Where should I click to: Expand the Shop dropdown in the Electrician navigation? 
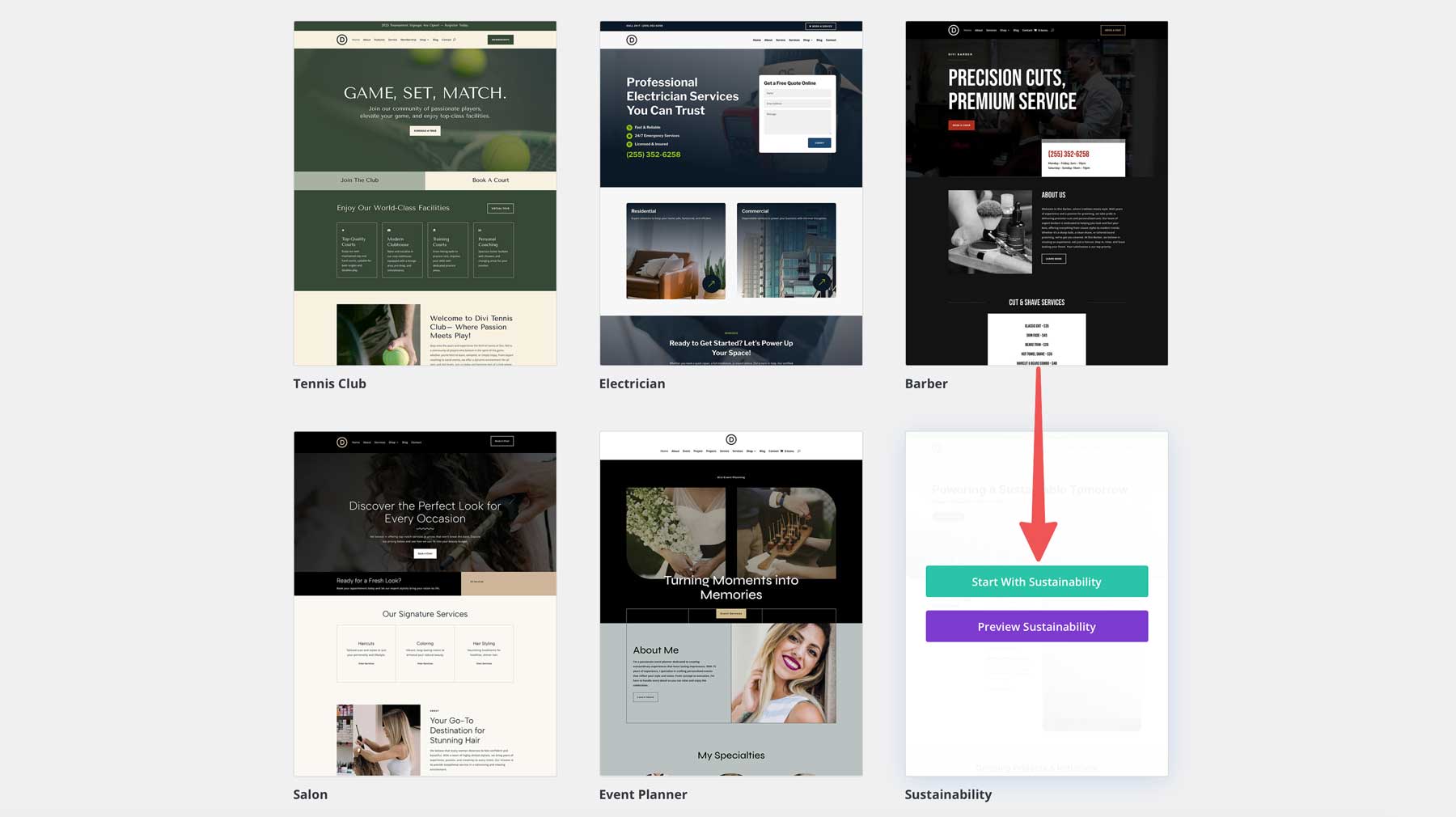coord(806,40)
